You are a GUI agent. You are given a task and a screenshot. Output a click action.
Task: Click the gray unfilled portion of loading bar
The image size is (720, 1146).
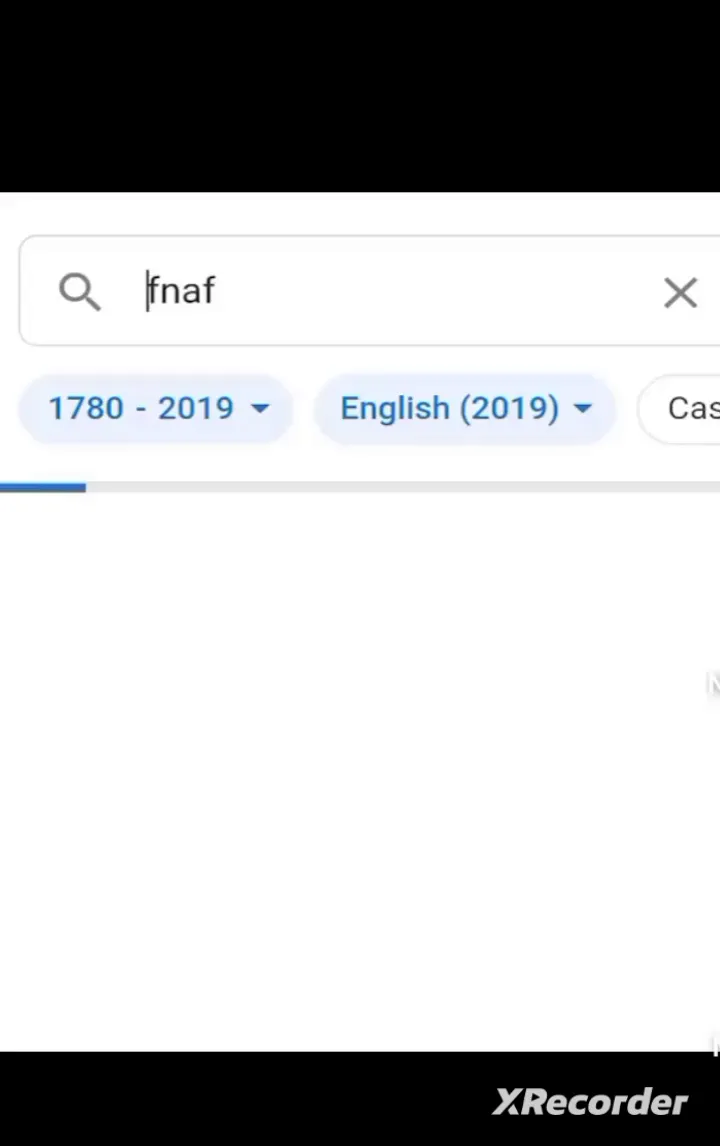point(400,487)
